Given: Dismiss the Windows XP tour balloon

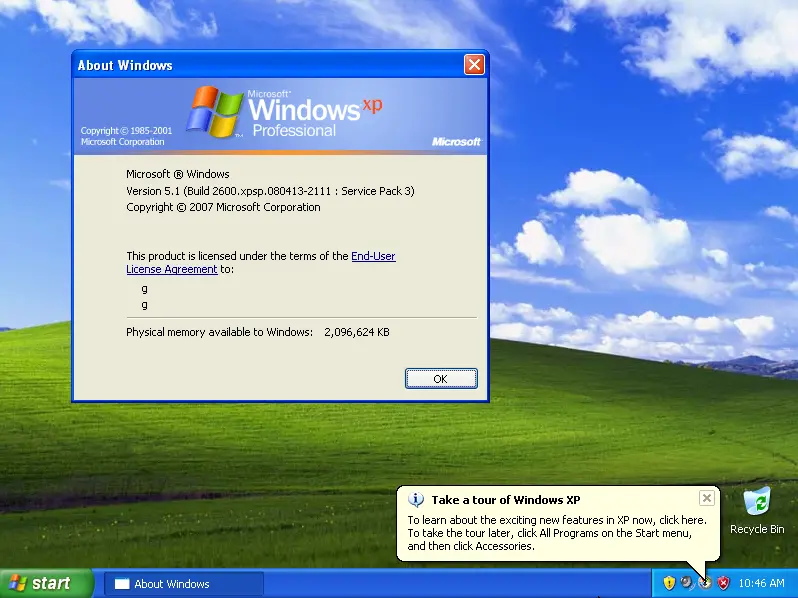Looking at the screenshot, I should click(706, 498).
